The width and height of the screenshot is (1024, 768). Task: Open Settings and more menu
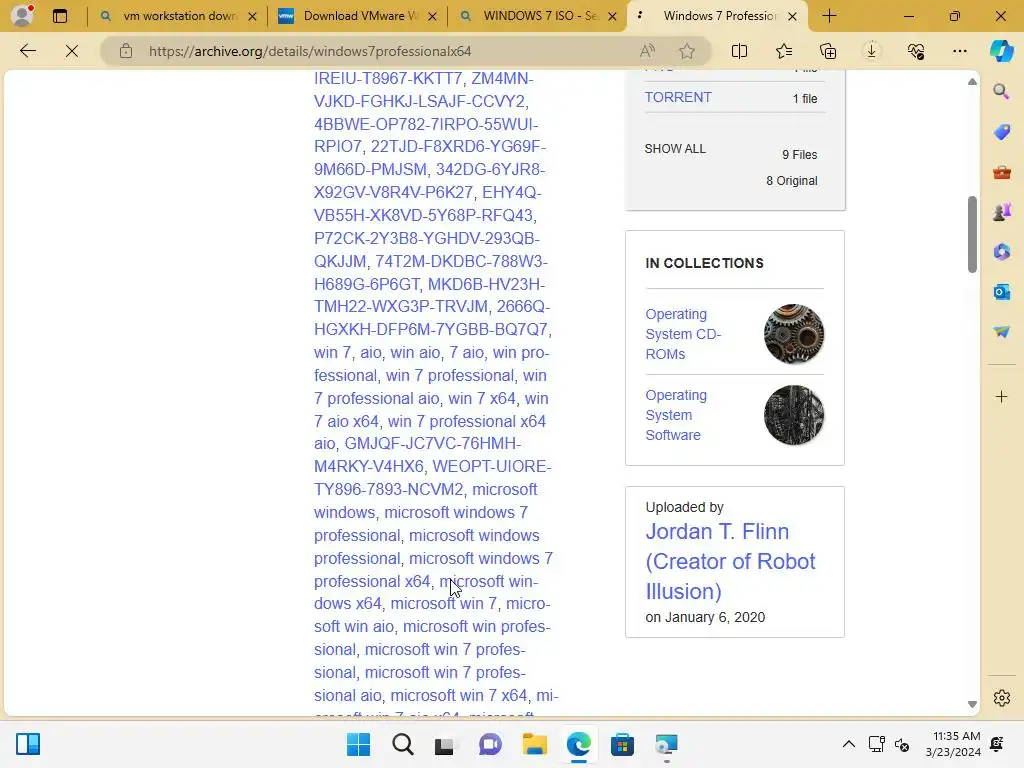click(x=959, y=51)
